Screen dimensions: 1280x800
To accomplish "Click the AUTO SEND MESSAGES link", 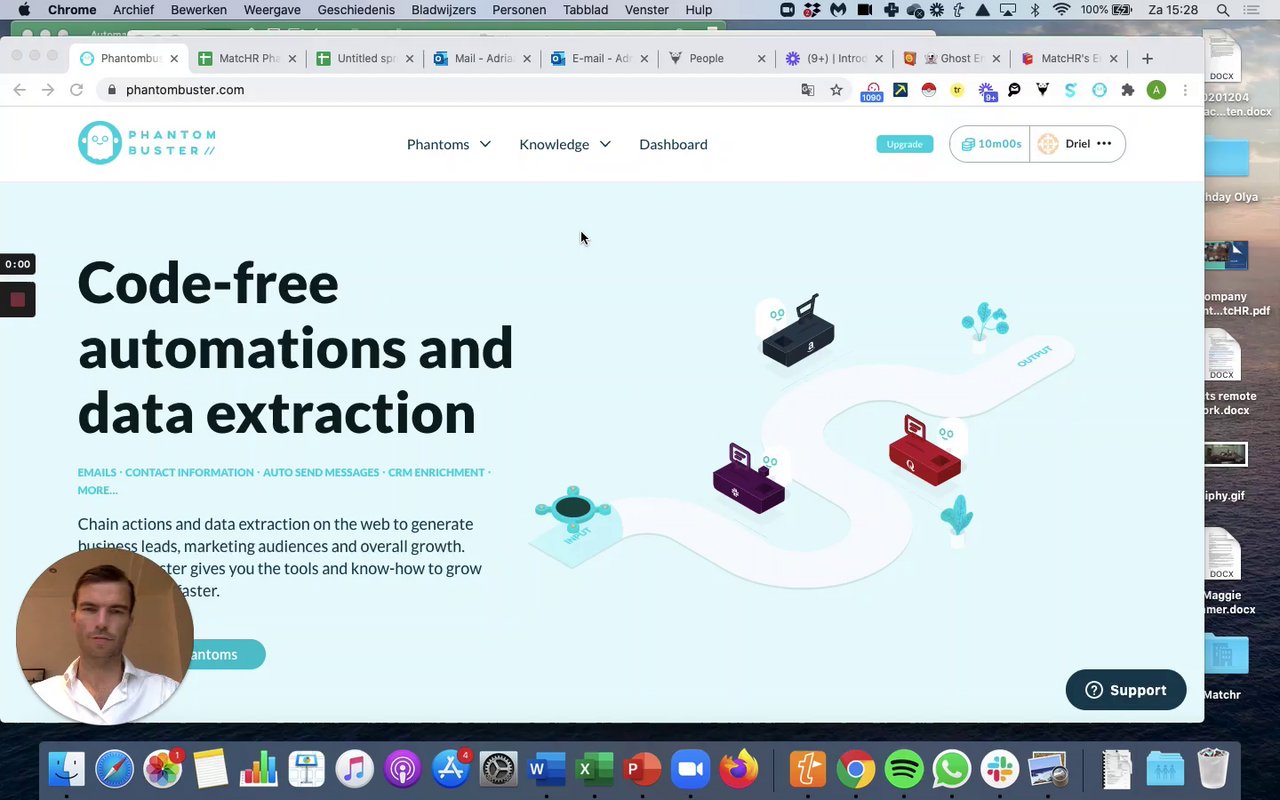I will coord(321,472).
